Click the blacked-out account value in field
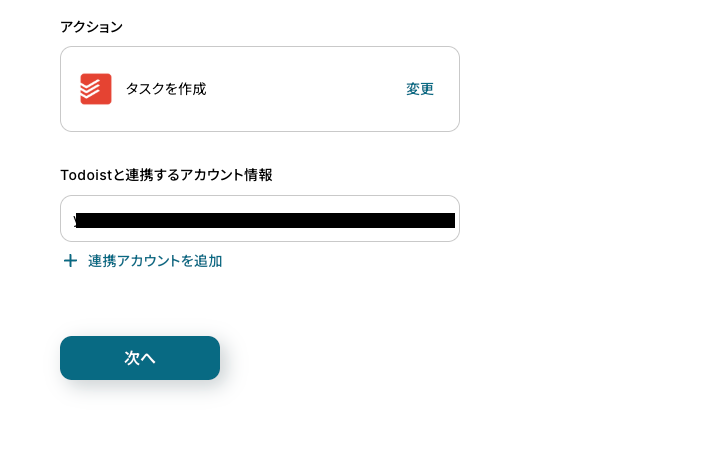716x450 pixels. (x=265, y=220)
